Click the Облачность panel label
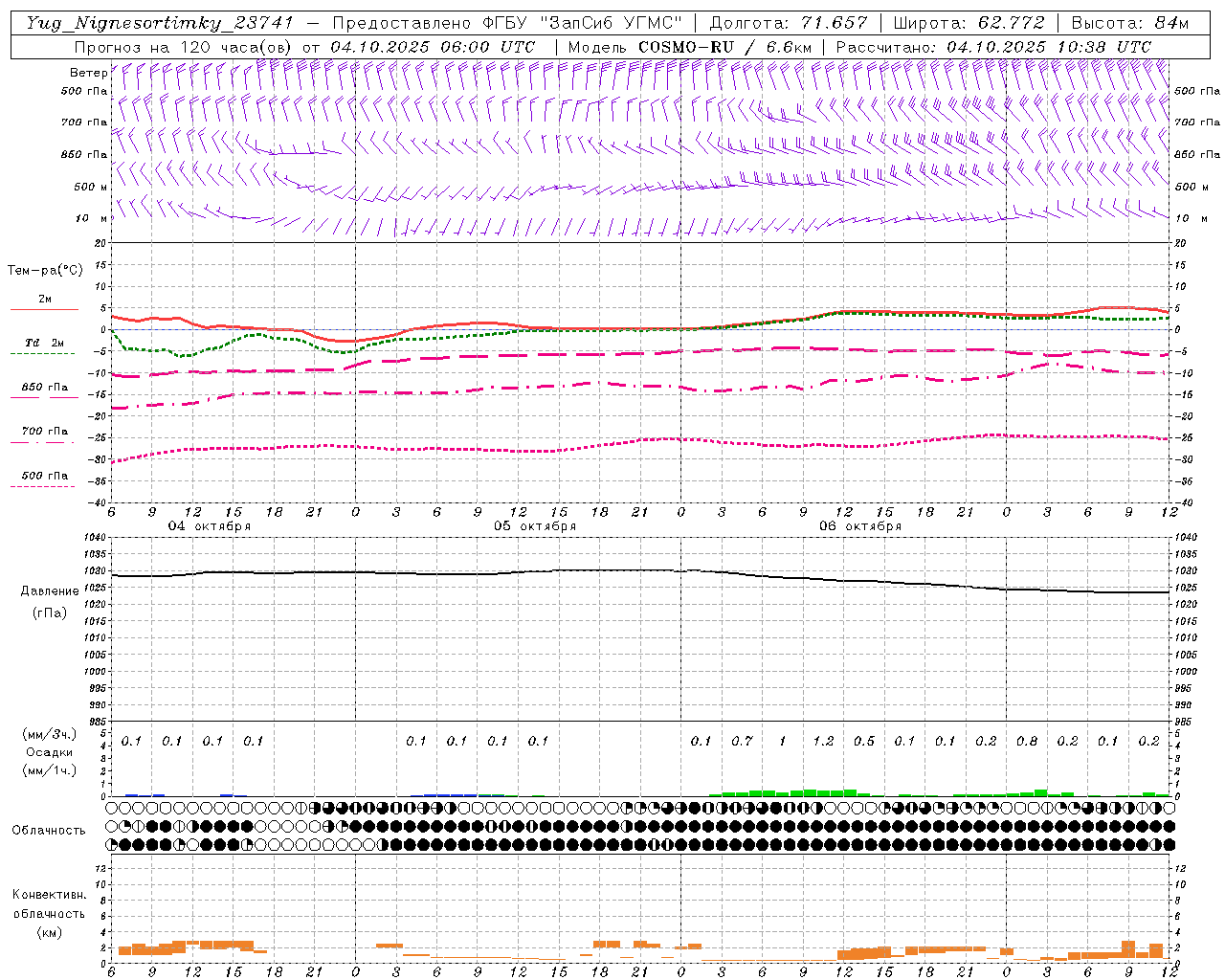The height and width of the screenshot is (980, 1225). (49, 831)
